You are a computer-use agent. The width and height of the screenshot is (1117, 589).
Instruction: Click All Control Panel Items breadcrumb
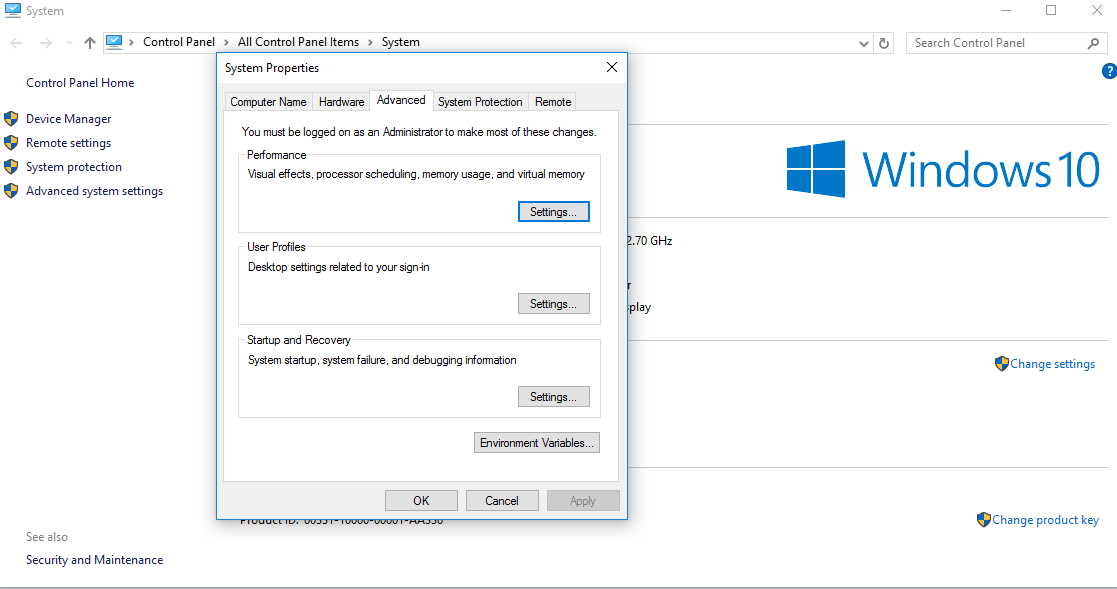click(298, 42)
